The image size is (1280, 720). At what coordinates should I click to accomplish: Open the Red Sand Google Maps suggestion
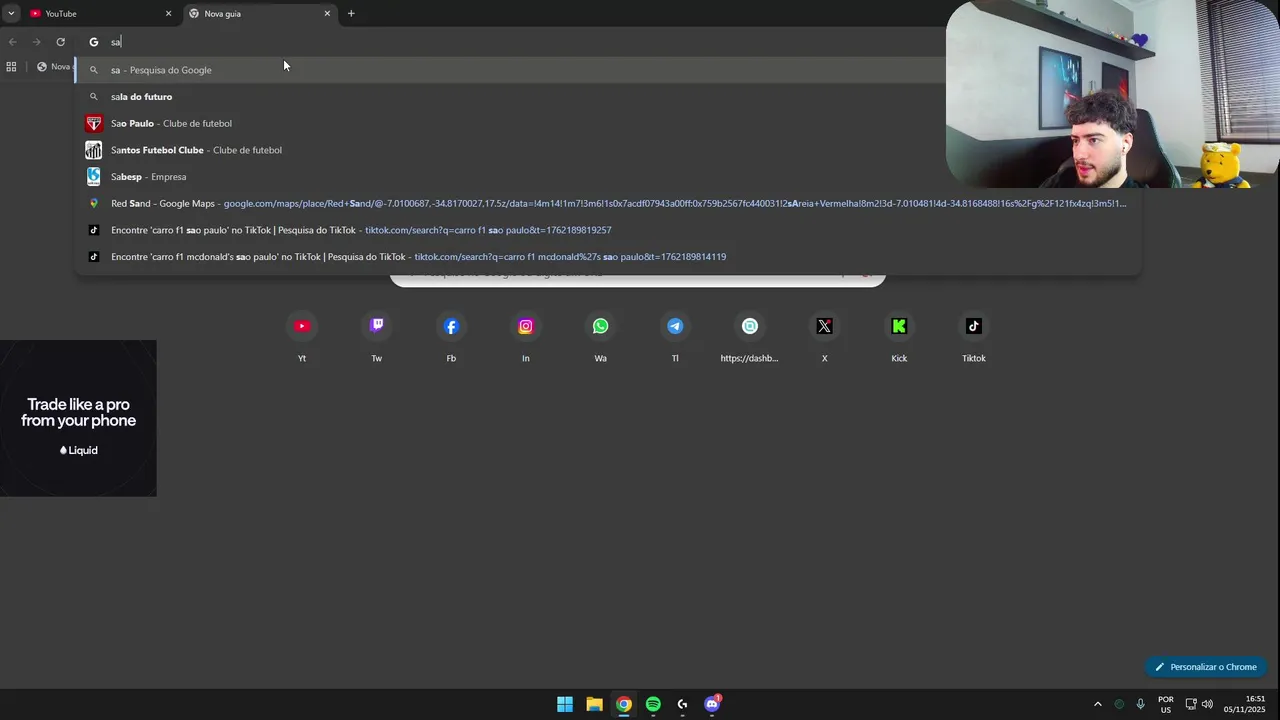coord(608,203)
